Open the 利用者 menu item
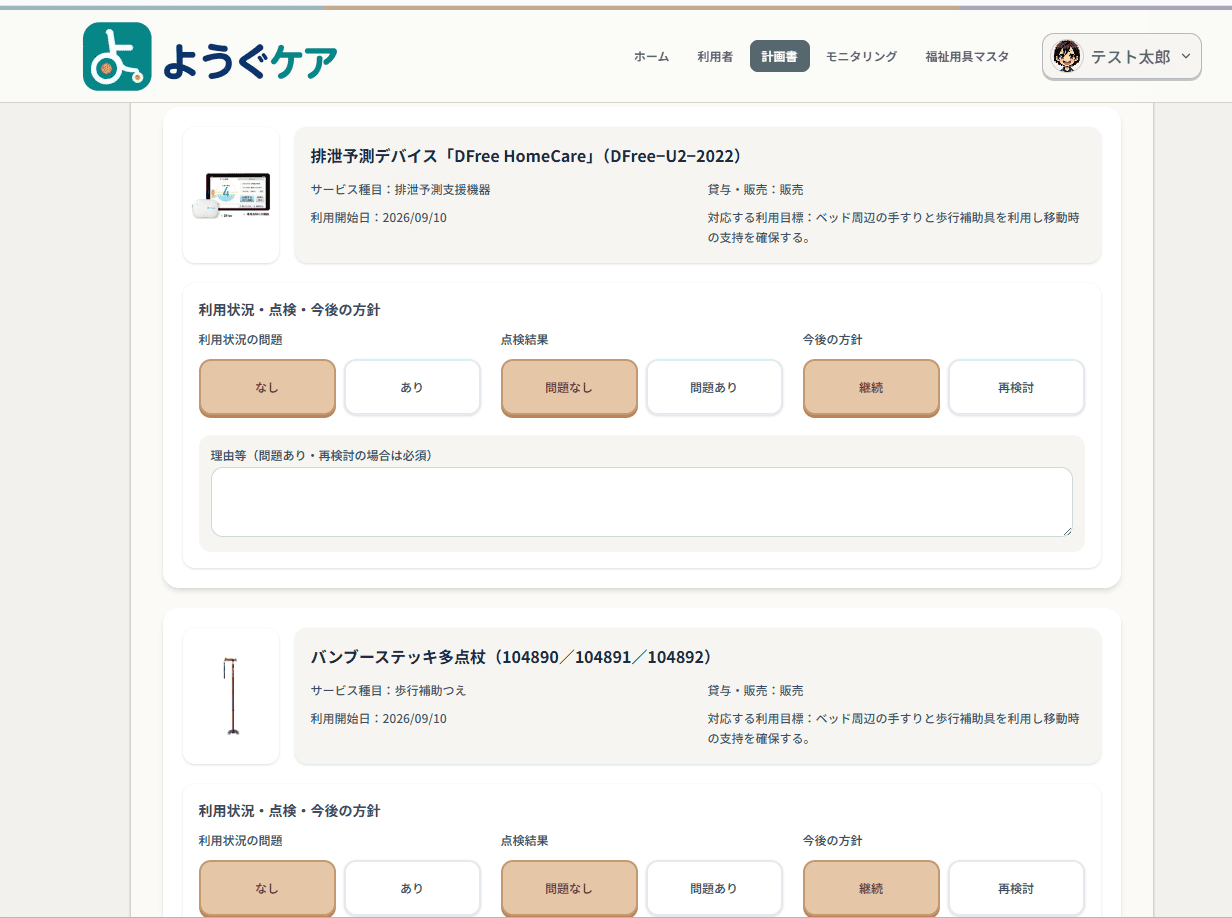 [715, 57]
